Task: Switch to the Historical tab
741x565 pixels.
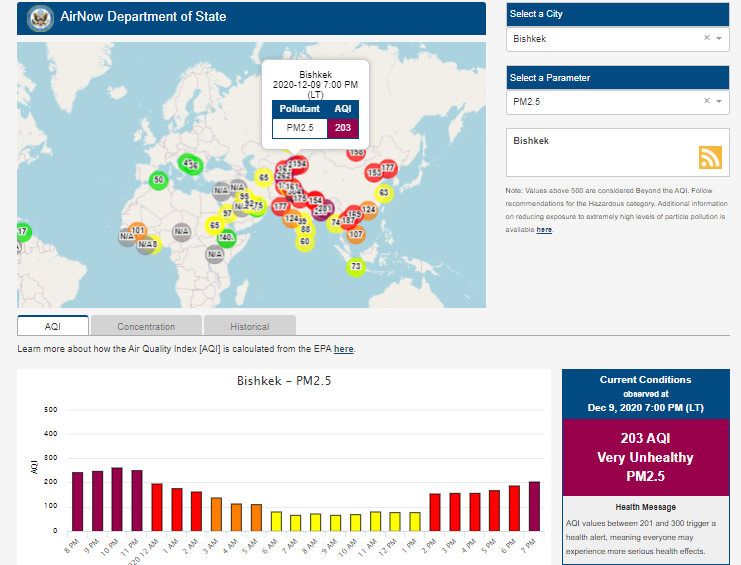Action: [x=249, y=326]
